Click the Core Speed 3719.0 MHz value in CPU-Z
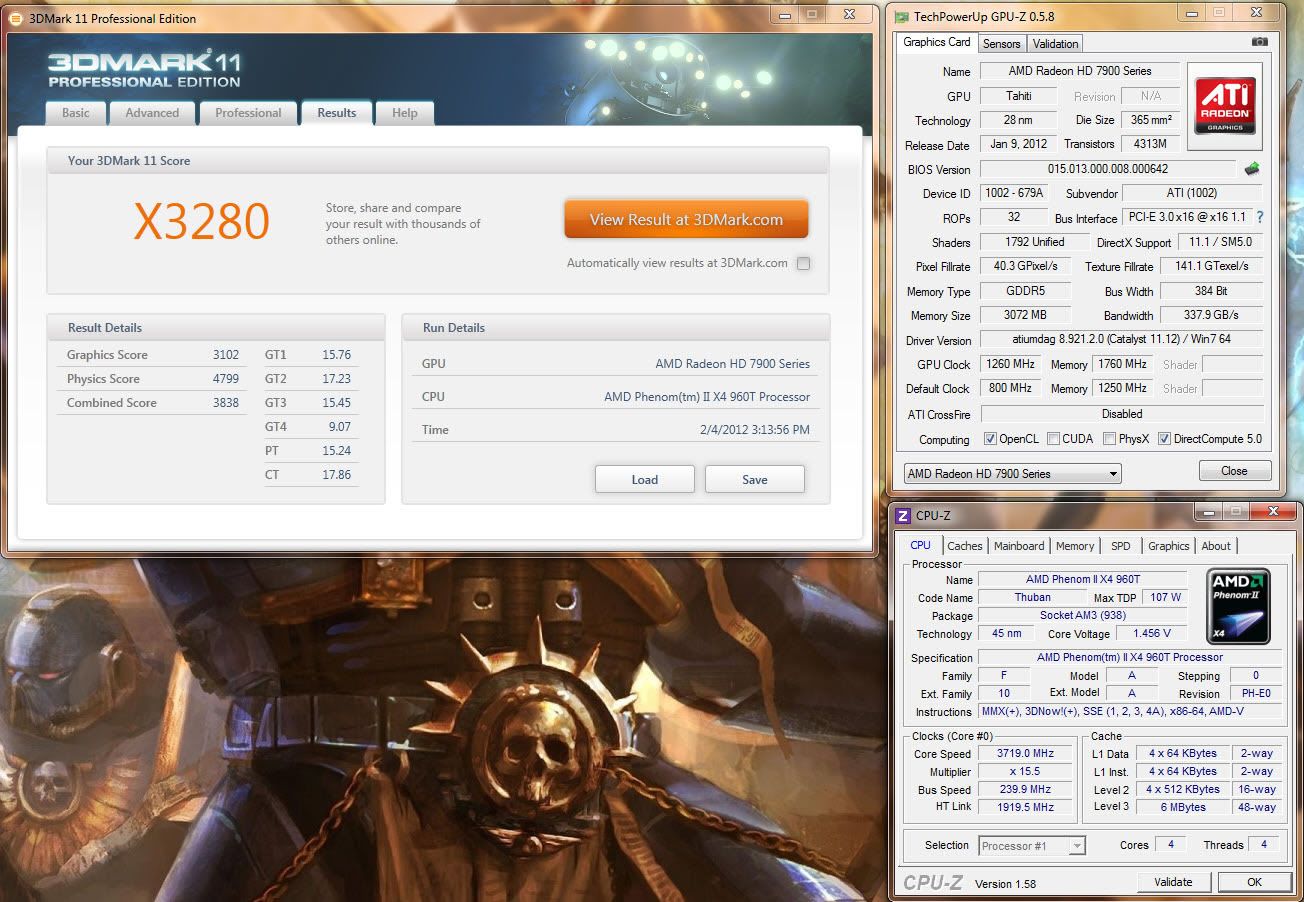The height and width of the screenshot is (902, 1304). (1025, 754)
